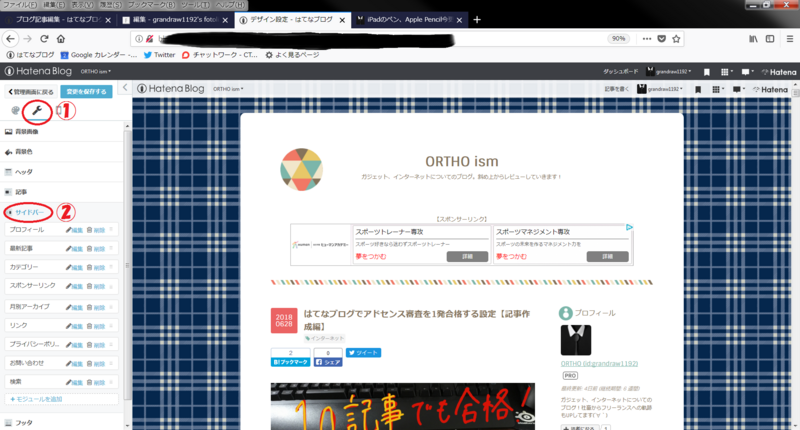The image size is (800, 430).
Task: Close the デザイン設定 browser tab
Action: tap(342, 20)
